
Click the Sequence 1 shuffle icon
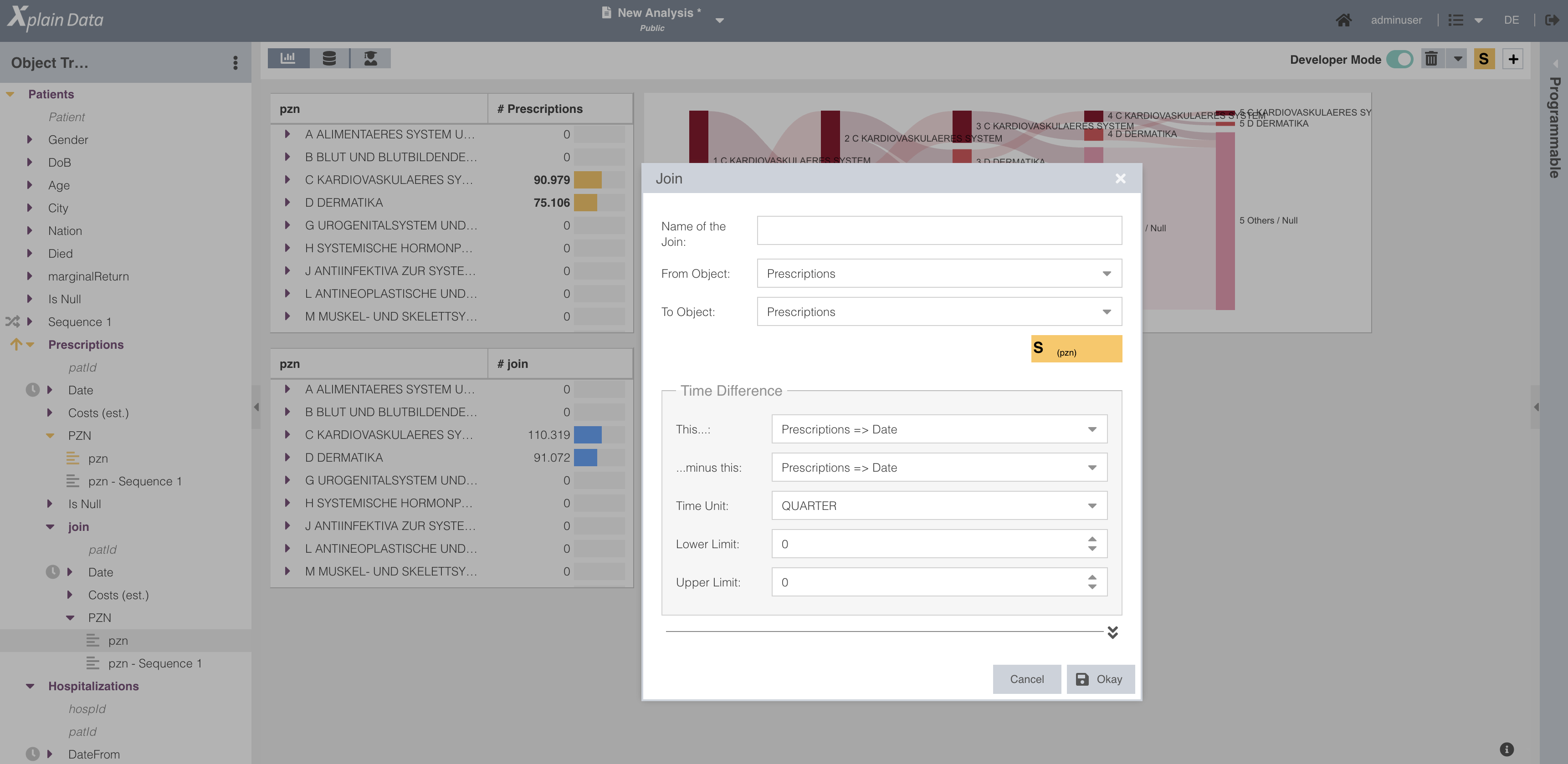(x=13, y=321)
